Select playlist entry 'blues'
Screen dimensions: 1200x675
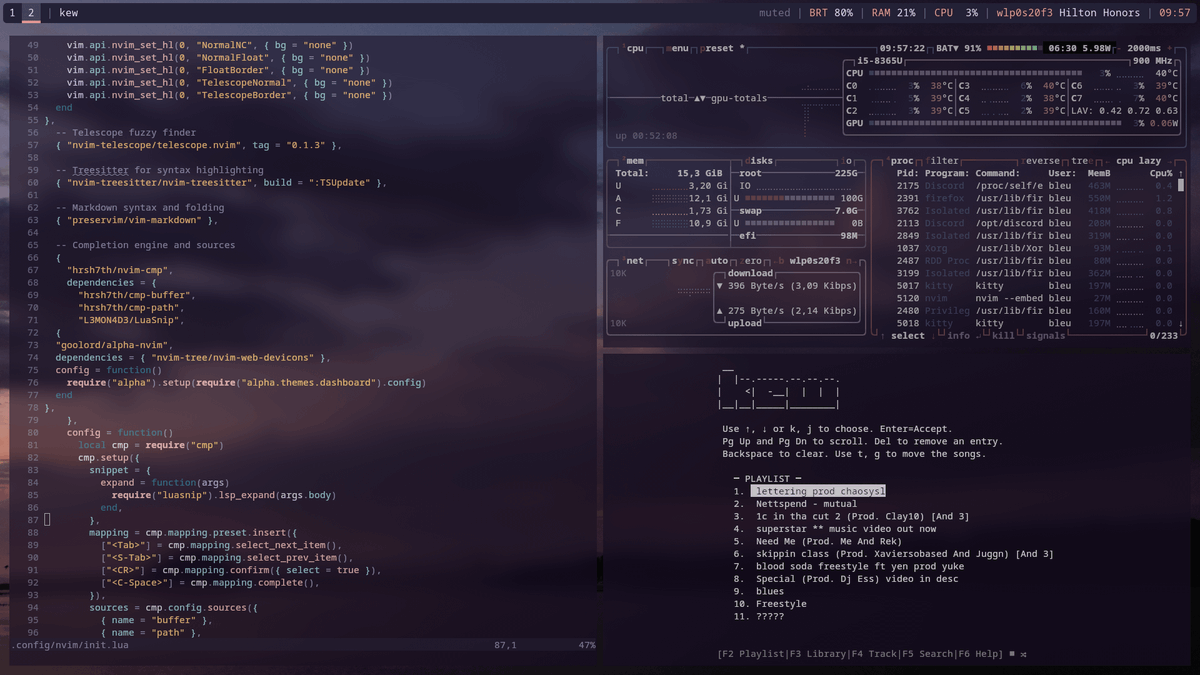[x=770, y=591]
